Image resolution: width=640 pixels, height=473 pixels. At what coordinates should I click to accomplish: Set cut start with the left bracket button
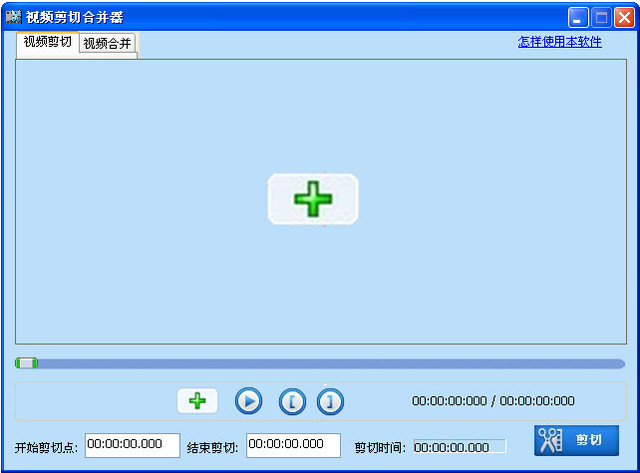click(292, 402)
